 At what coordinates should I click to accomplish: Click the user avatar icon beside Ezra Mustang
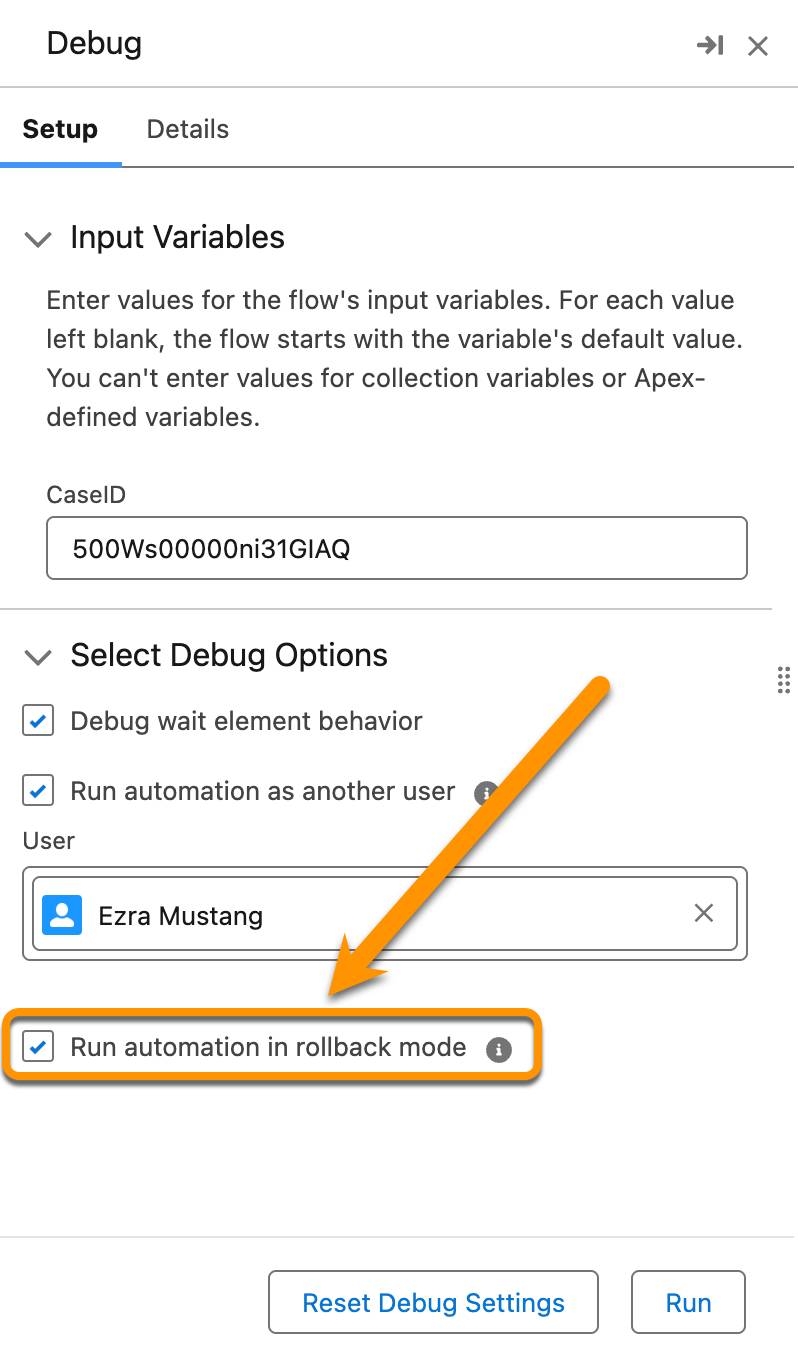pos(60,913)
